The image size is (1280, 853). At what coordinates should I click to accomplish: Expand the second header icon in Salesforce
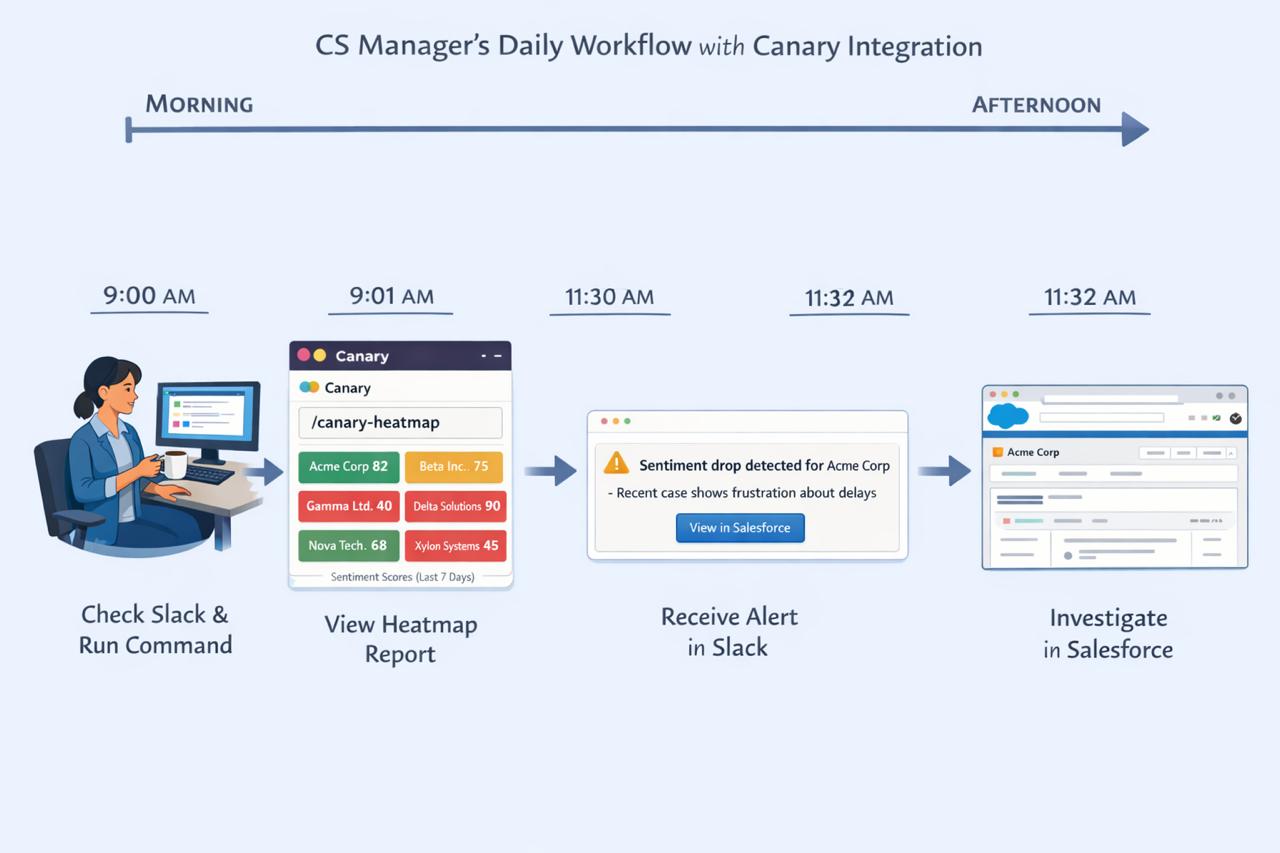pyautogui.click(x=1205, y=417)
